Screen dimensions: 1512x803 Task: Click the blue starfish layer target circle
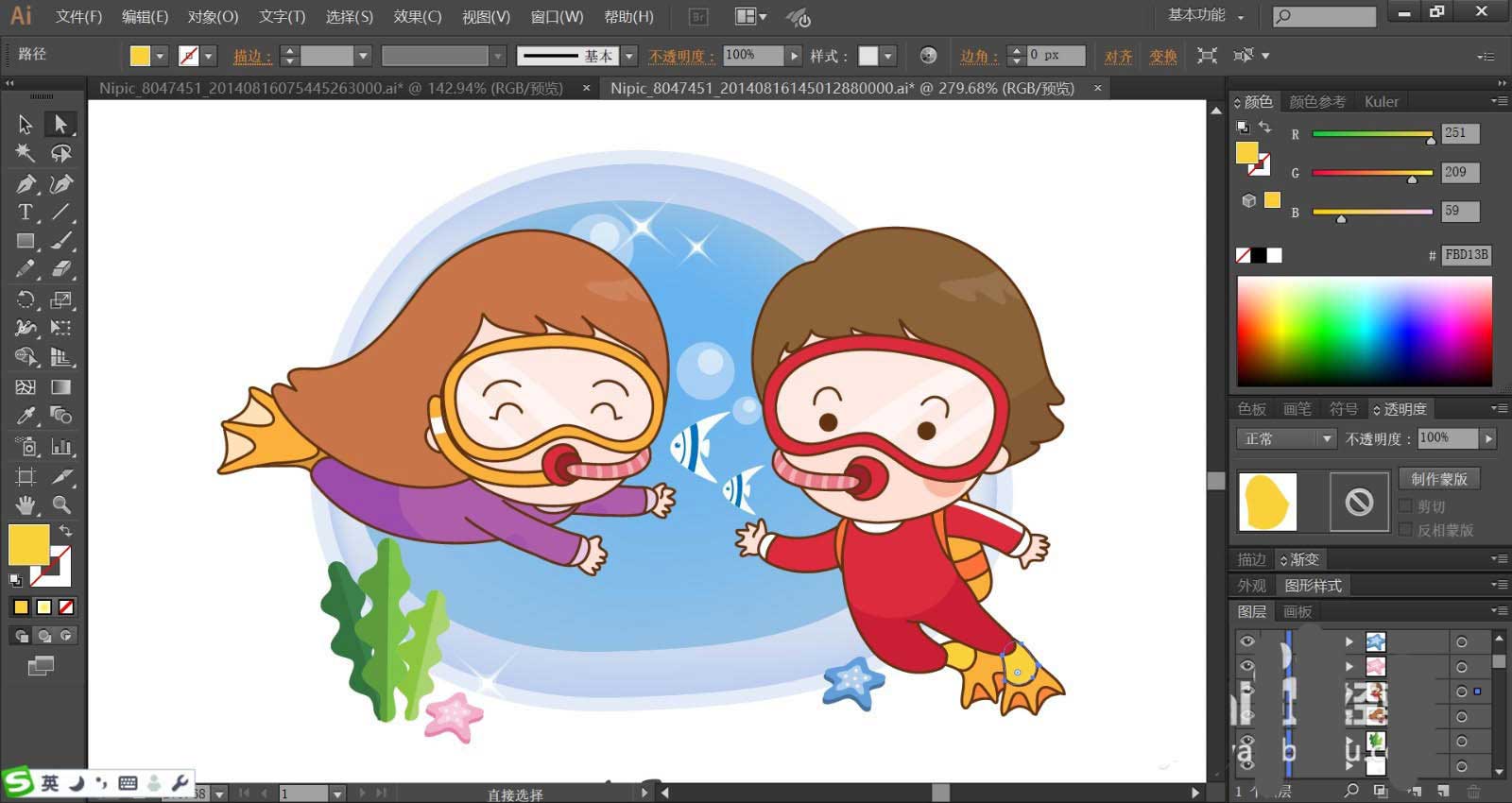tap(1462, 642)
